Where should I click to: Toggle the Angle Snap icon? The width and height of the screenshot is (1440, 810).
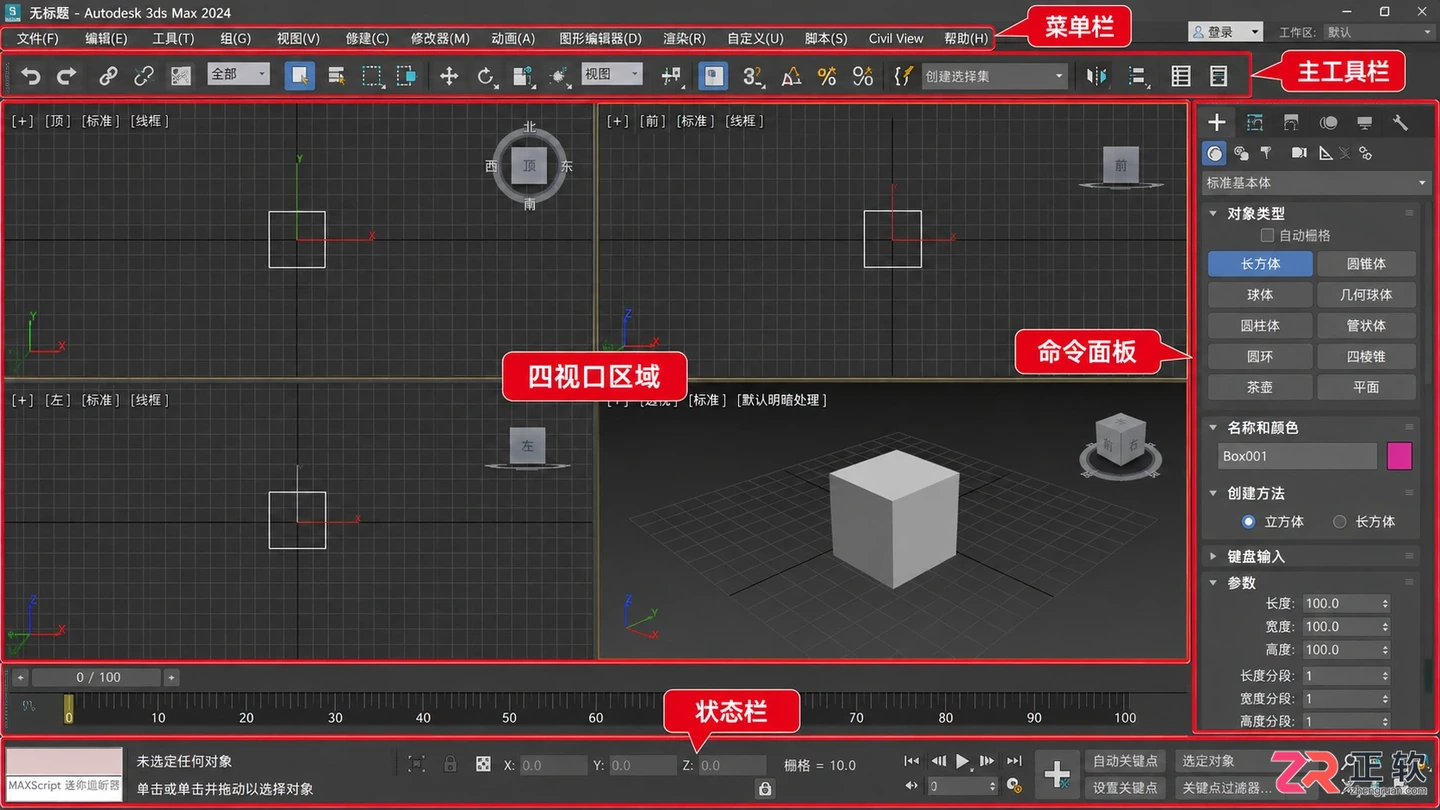[x=791, y=76]
